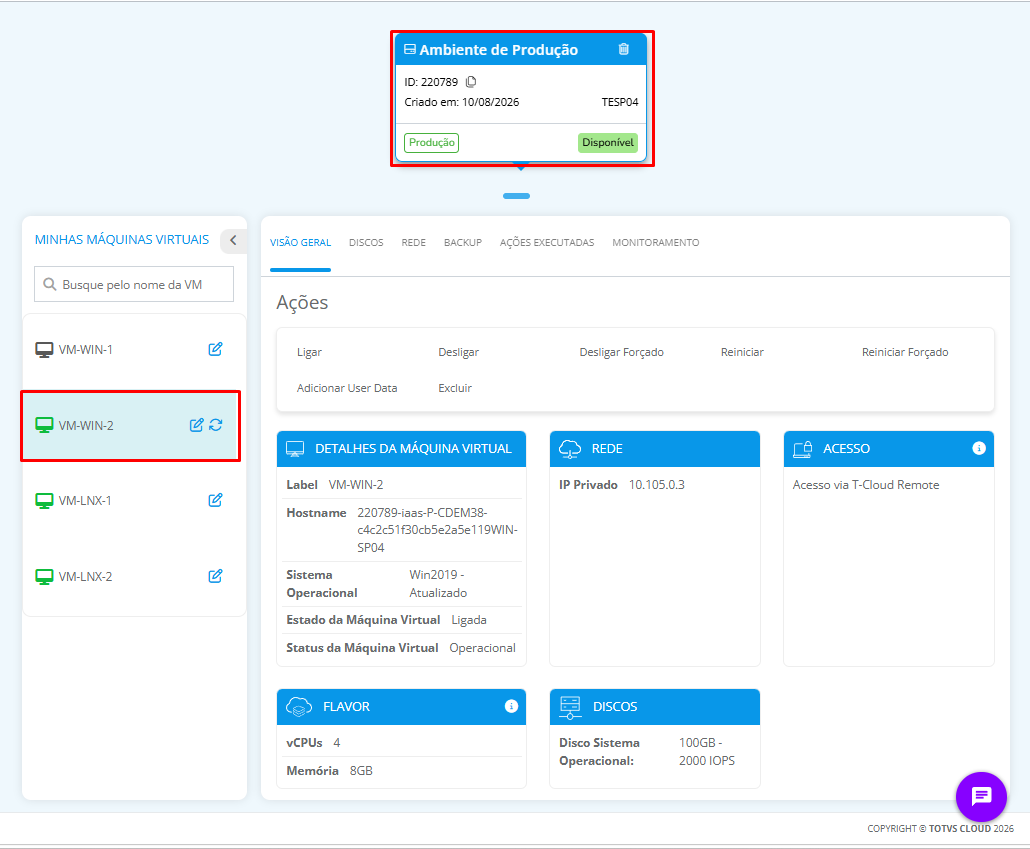Click the Win2019 - Atualizado value
The height and width of the screenshot is (849, 1030).
(438, 584)
